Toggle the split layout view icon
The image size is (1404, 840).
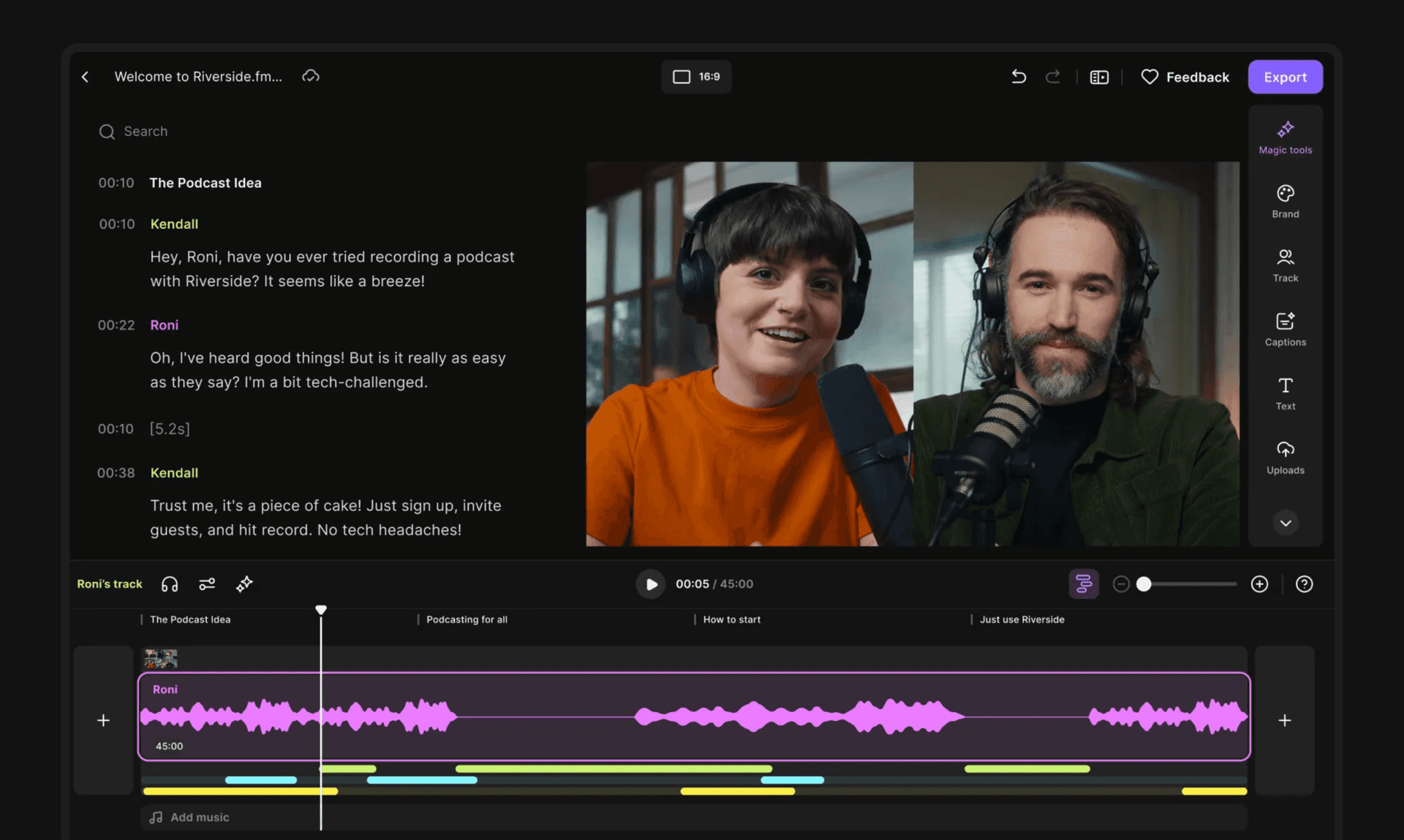(1099, 77)
